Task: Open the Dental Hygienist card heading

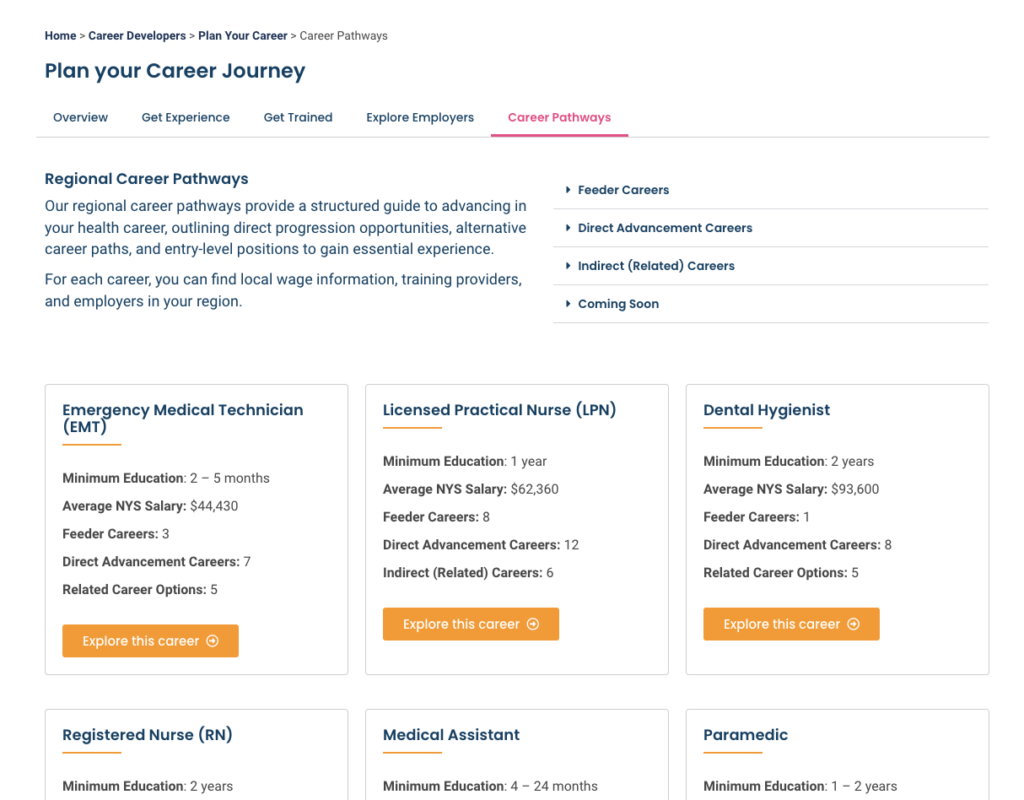Action: click(766, 410)
